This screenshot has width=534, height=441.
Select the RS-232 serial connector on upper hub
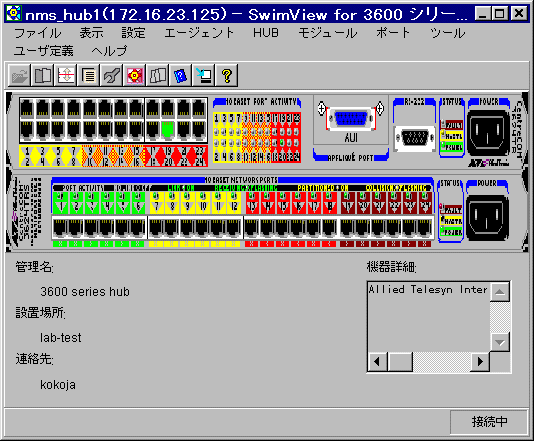point(414,139)
